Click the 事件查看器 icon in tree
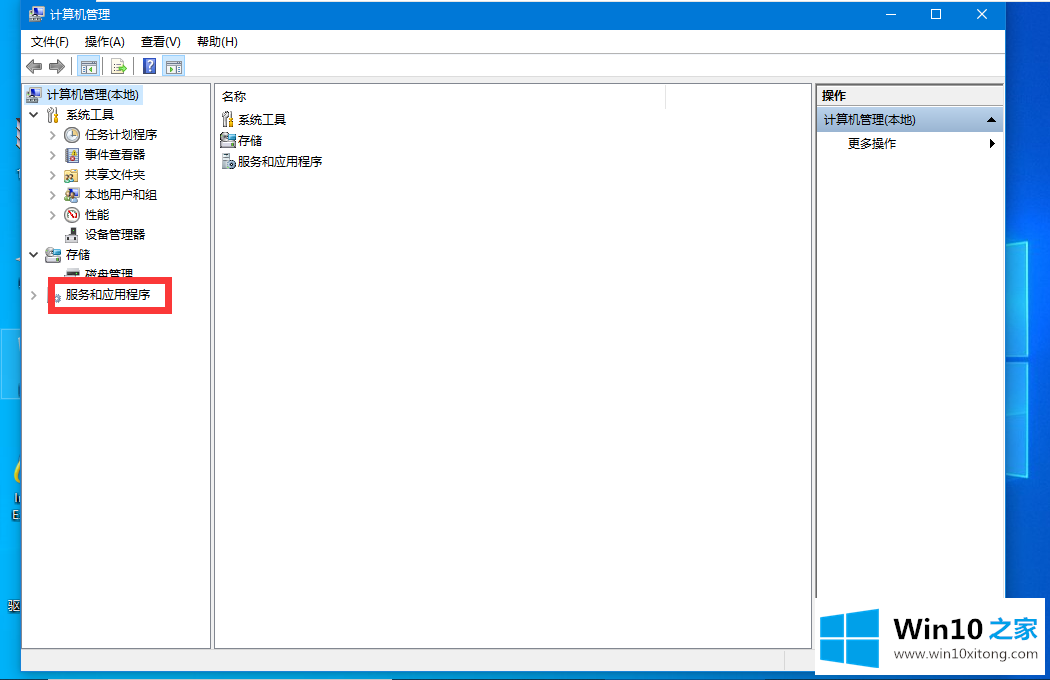The width and height of the screenshot is (1050, 680). (x=72, y=155)
